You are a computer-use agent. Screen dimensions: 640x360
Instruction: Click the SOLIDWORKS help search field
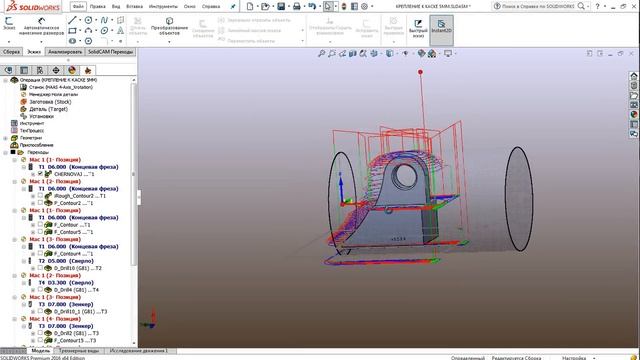(x=538, y=6)
